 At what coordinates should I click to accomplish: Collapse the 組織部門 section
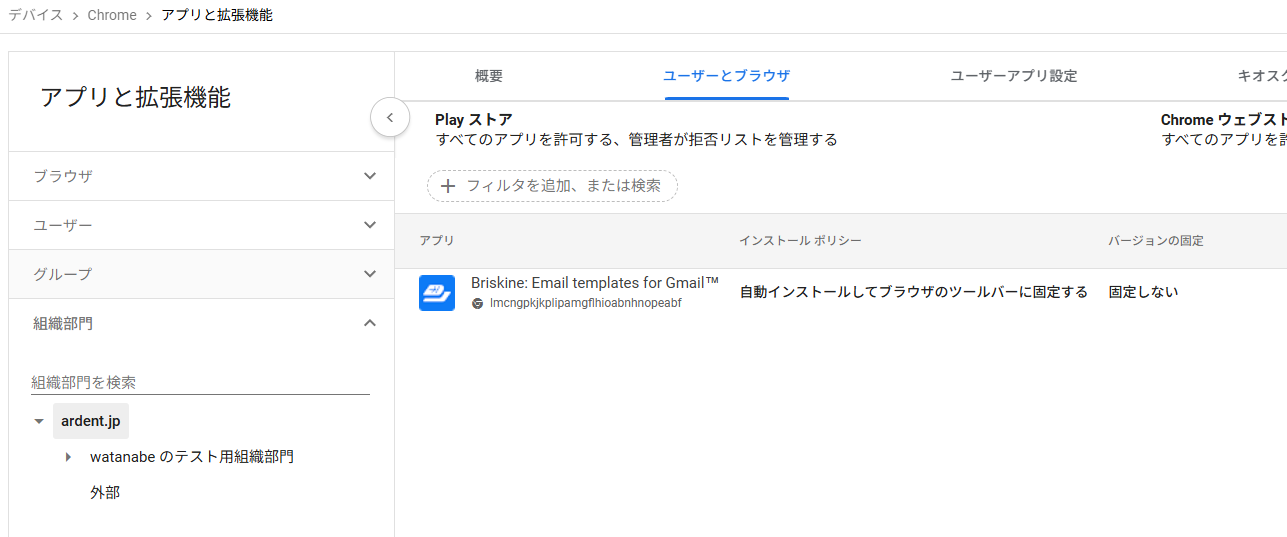(x=370, y=323)
